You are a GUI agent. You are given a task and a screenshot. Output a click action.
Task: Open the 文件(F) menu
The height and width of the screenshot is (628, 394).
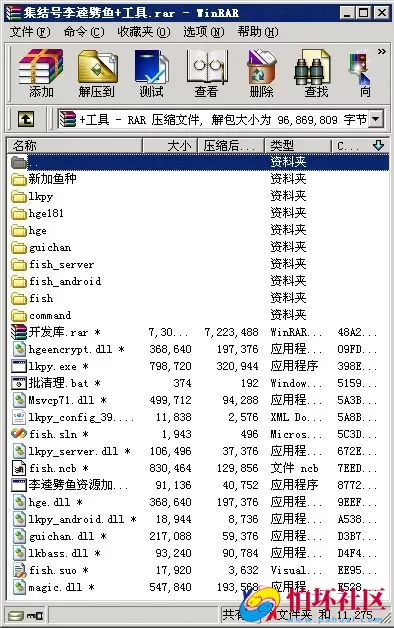[x=30, y=32]
